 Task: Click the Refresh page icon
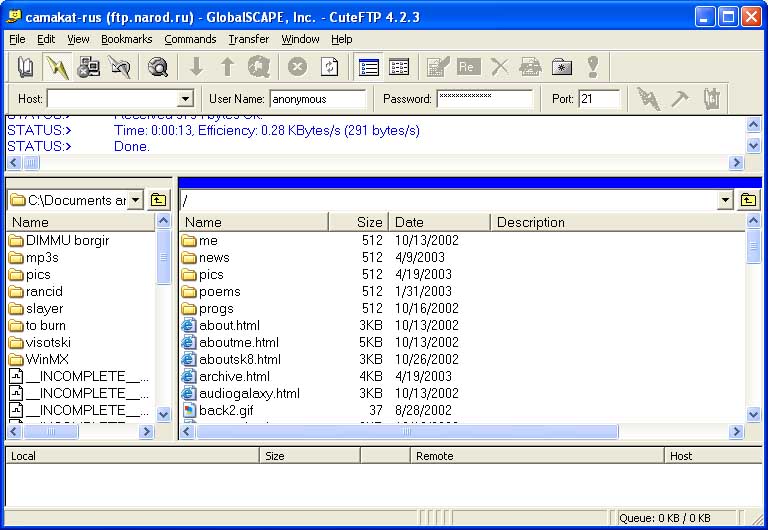[x=329, y=67]
